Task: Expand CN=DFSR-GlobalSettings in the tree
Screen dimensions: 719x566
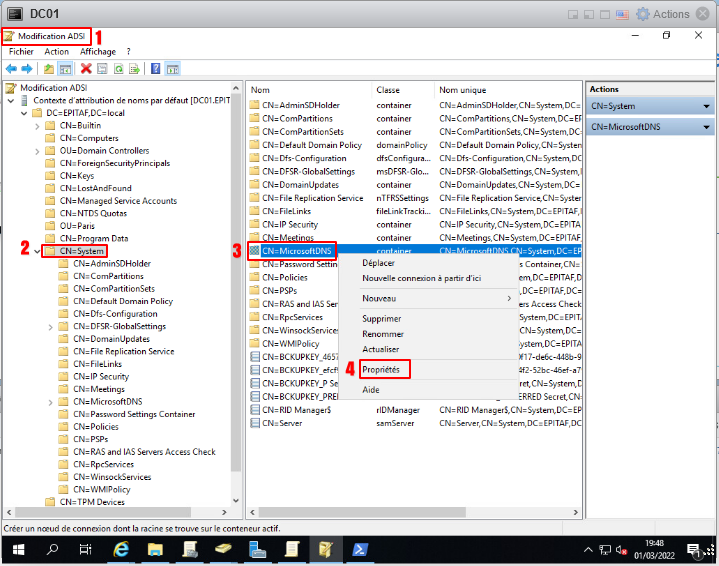Action: pos(50,326)
